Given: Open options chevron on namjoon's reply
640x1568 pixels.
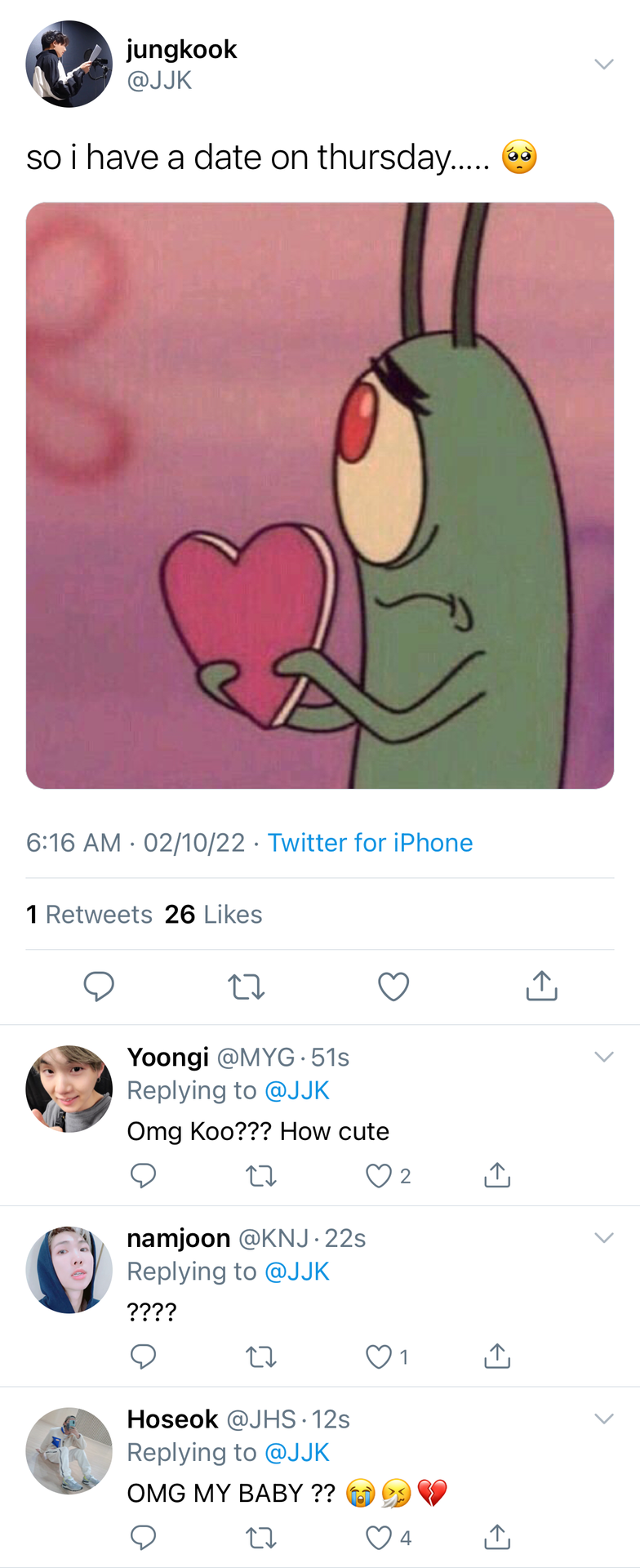Looking at the screenshot, I should 604,1237.
